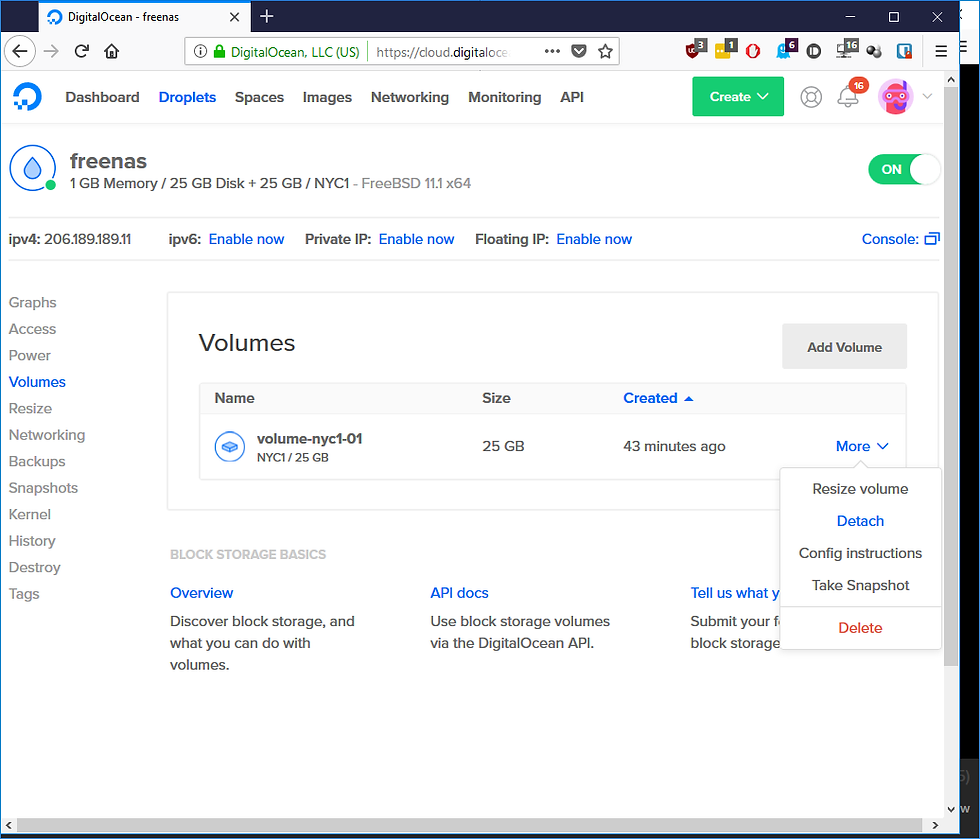
Task: Open a new browser tab
Action: pos(267,16)
